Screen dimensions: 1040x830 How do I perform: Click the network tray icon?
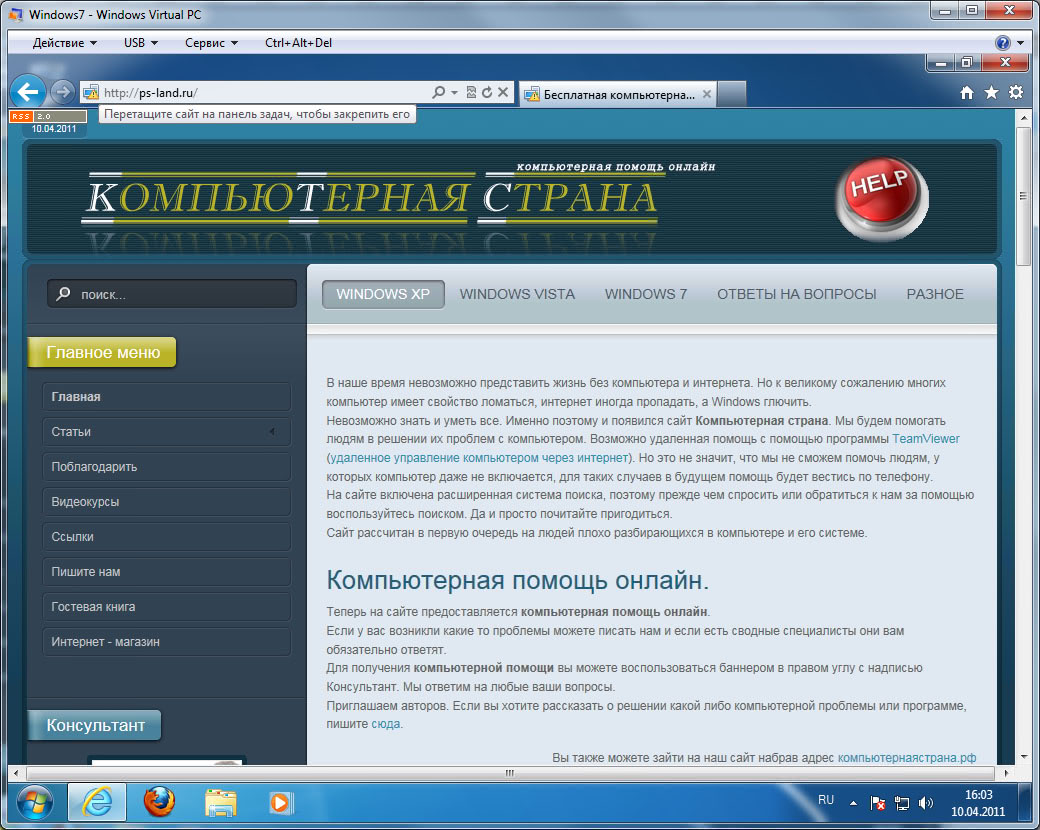(x=902, y=803)
